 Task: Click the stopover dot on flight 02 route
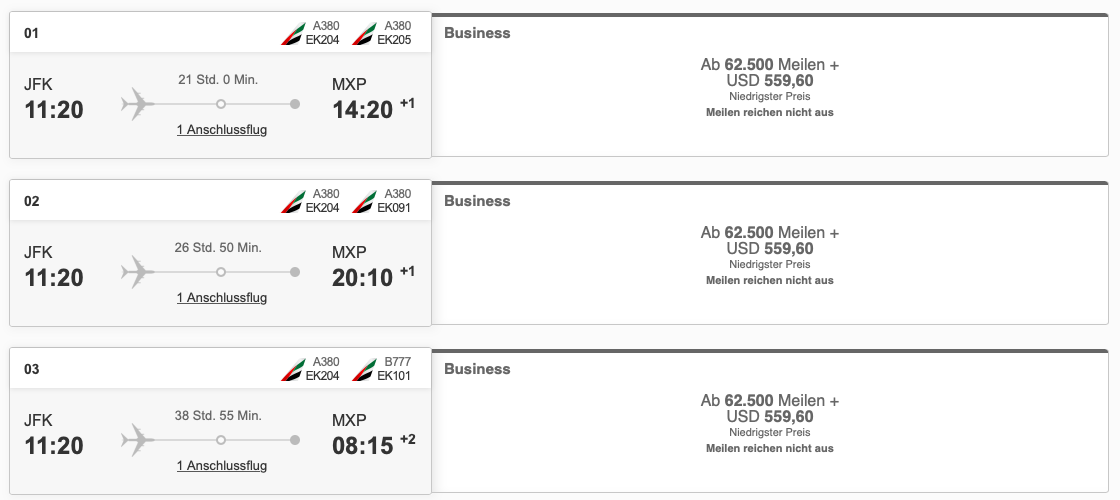point(221,272)
